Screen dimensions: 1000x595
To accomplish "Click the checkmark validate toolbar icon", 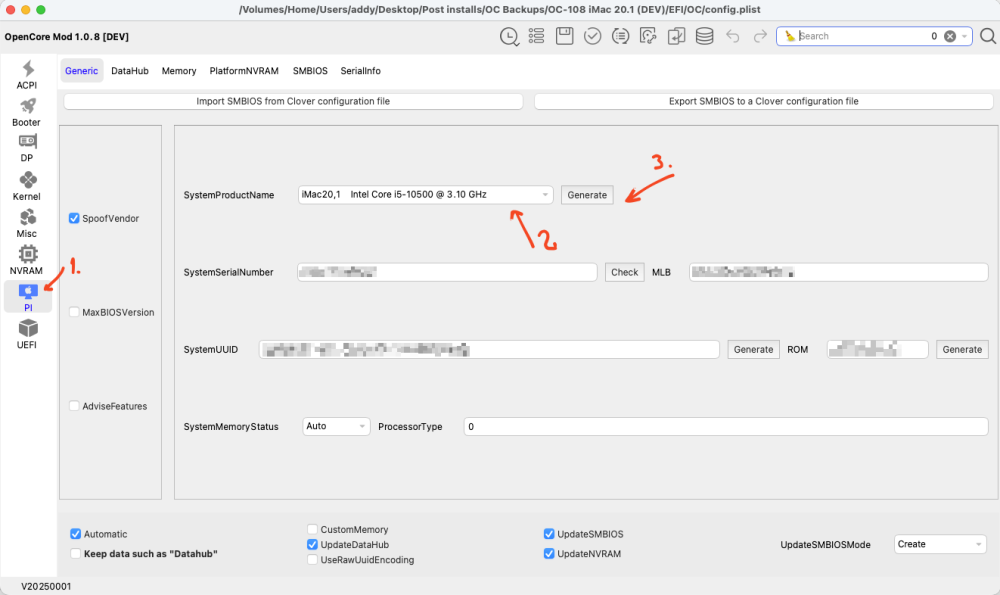I will click(x=592, y=36).
